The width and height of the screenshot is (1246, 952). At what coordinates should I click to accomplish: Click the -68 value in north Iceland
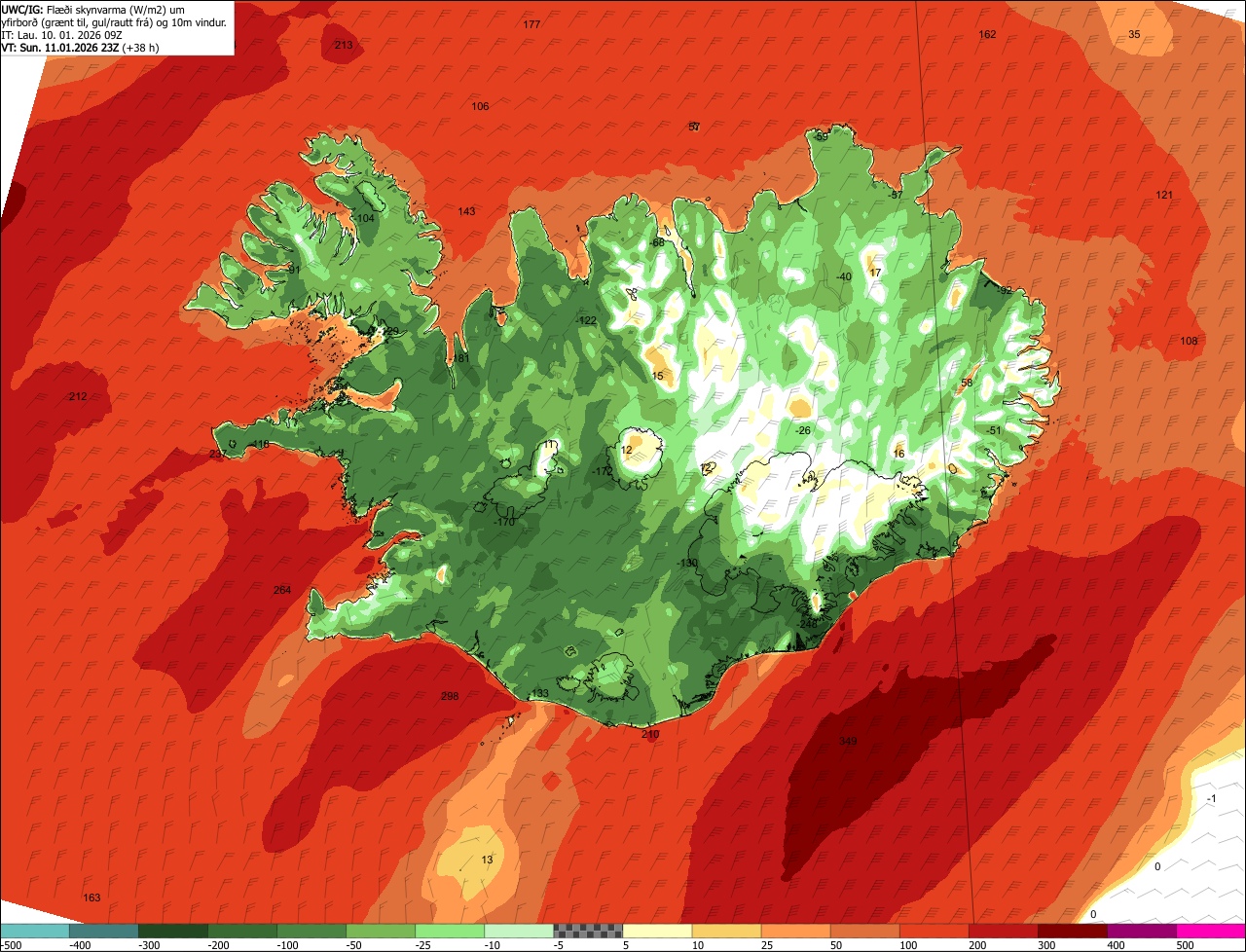[x=657, y=242]
